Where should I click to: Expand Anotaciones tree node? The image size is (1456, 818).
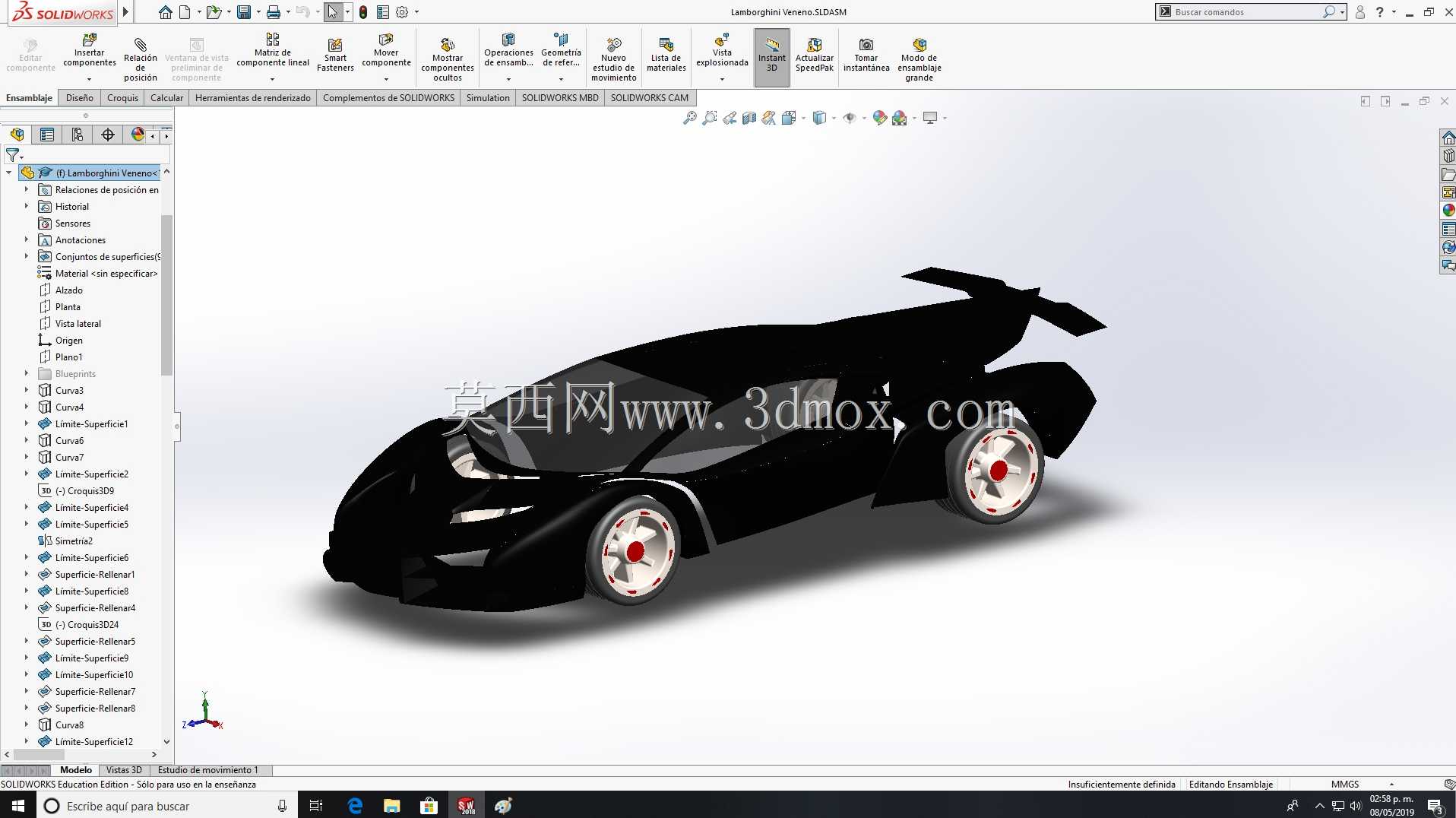[x=26, y=239]
